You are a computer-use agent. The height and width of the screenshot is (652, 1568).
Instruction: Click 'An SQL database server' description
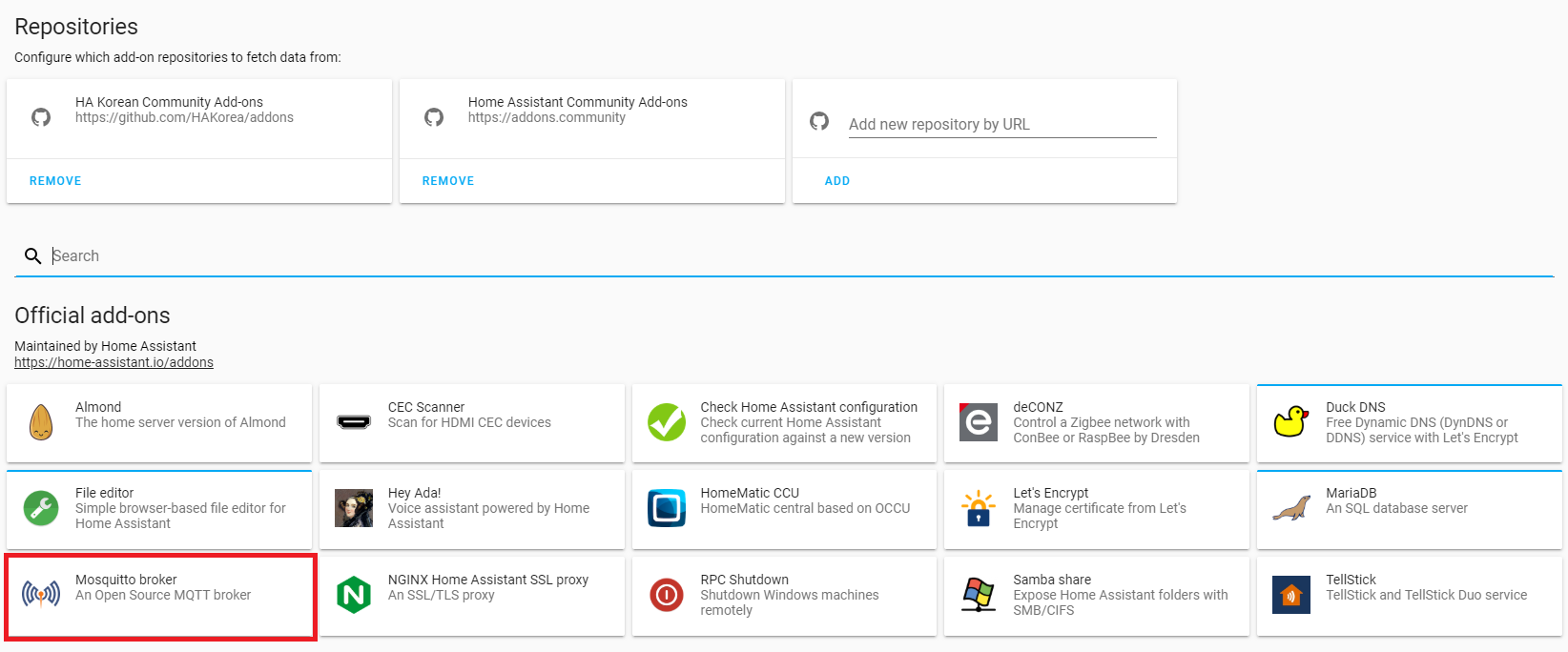(1396, 508)
